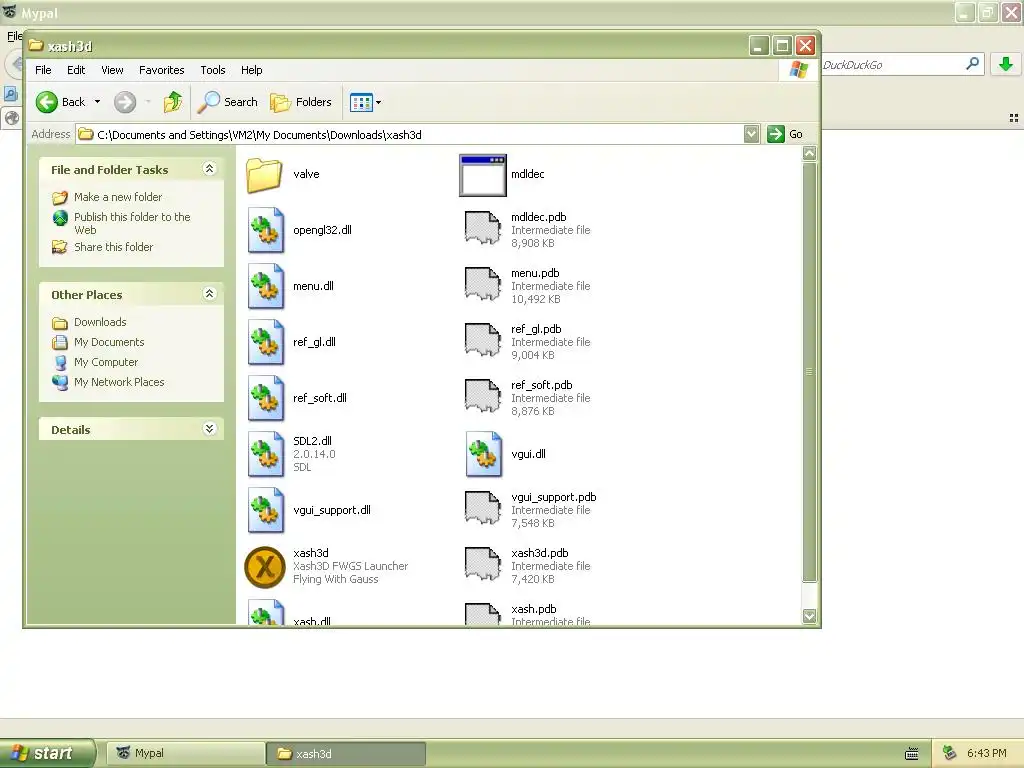Image resolution: width=1024 pixels, height=768 pixels.
Task: Click the DuckDuckGo search magnifier icon
Action: tap(972, 63)
